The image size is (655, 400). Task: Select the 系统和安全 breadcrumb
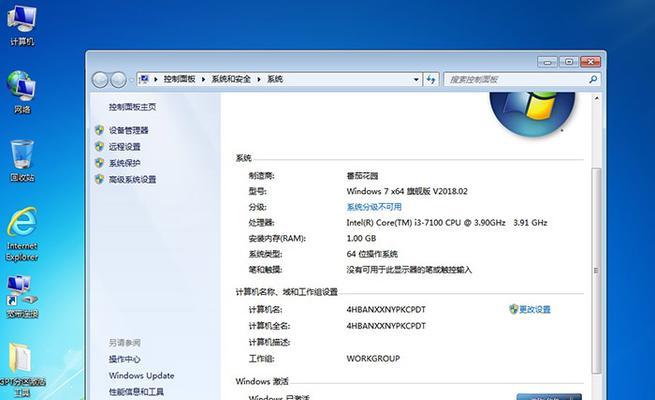(231, 79)
